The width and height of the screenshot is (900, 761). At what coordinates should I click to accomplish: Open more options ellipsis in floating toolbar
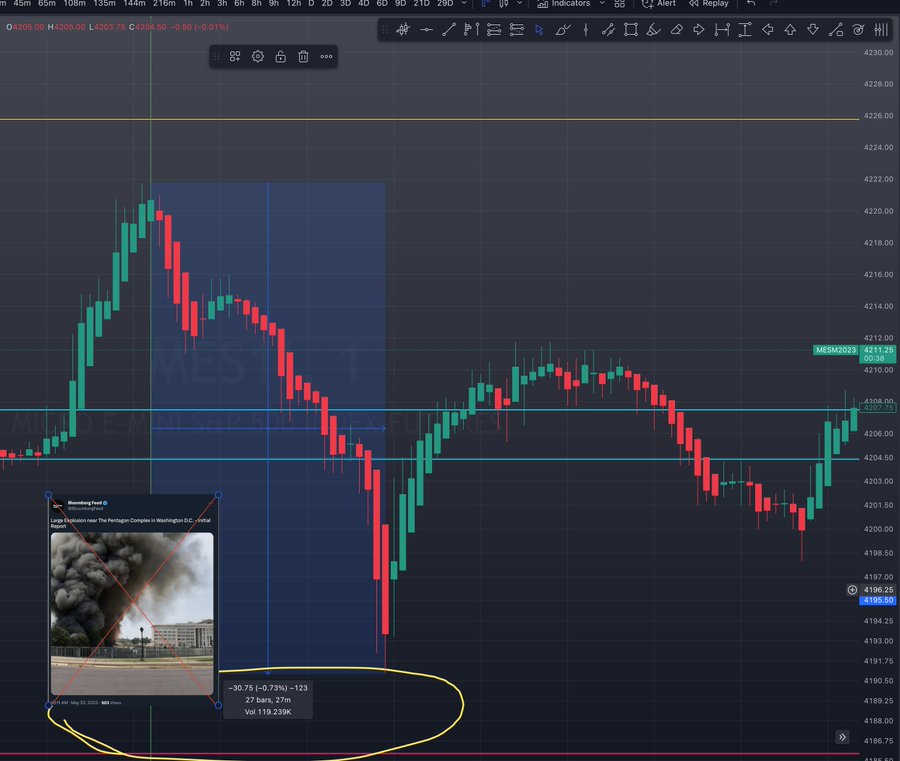click(326, 56)
